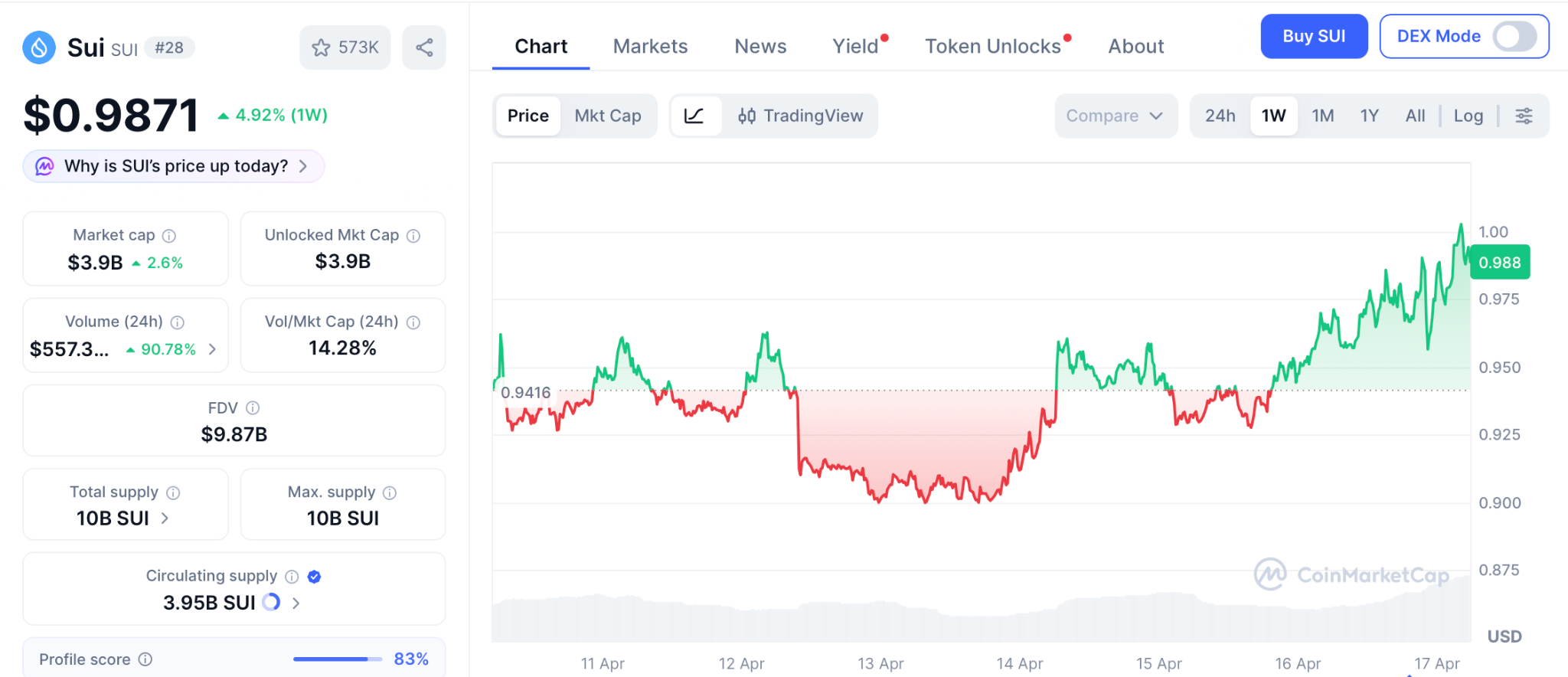Click the Profile score progress bar
Viewport: 1568px width, 677px height.
coord(337,659)
